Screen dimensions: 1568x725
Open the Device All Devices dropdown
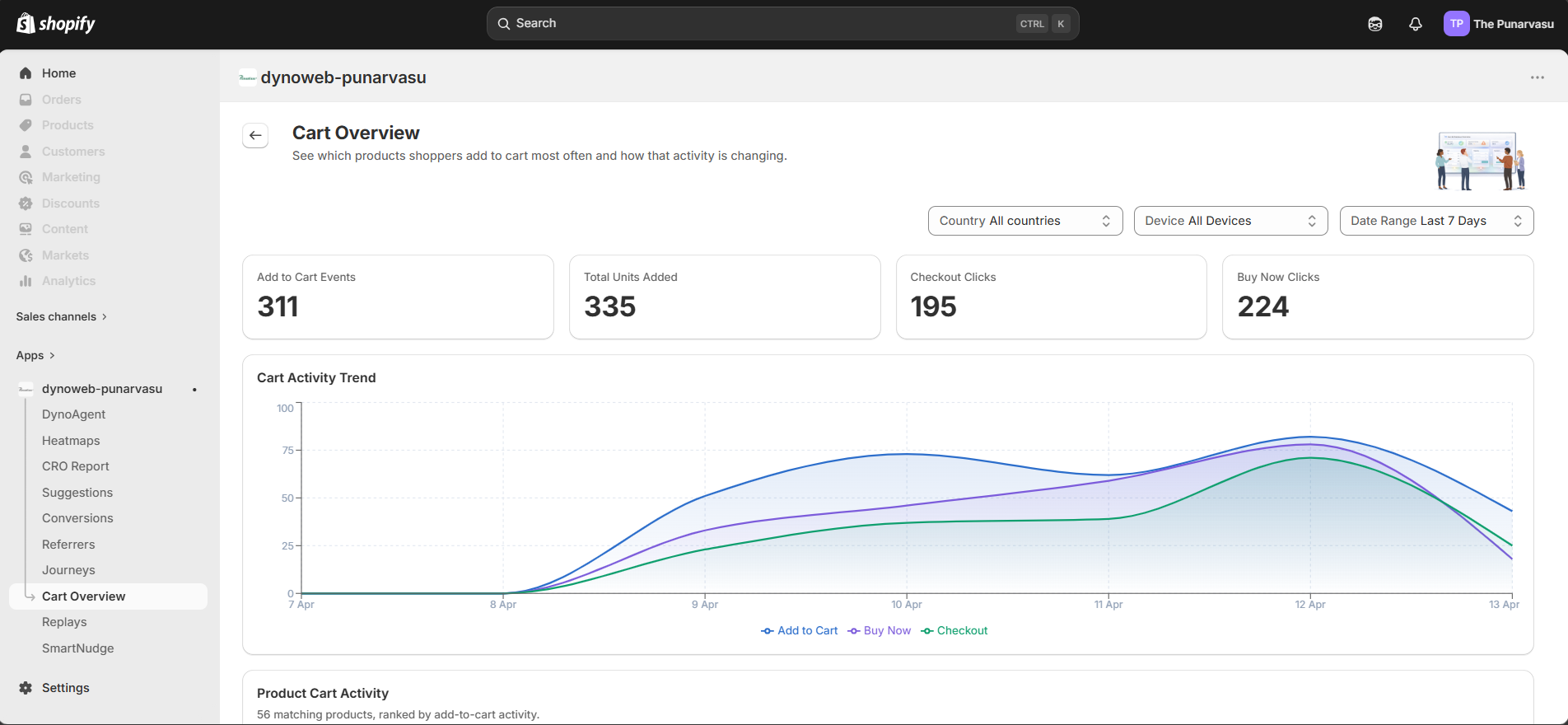pos(1230,221)
